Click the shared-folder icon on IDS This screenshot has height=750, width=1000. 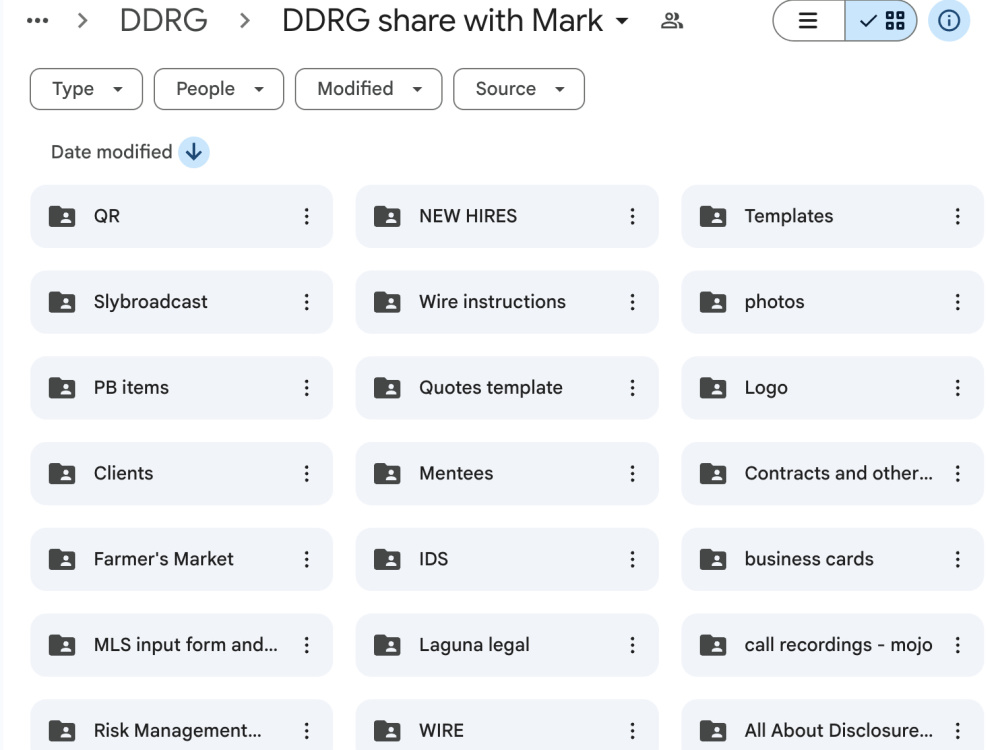click(387, 559)
